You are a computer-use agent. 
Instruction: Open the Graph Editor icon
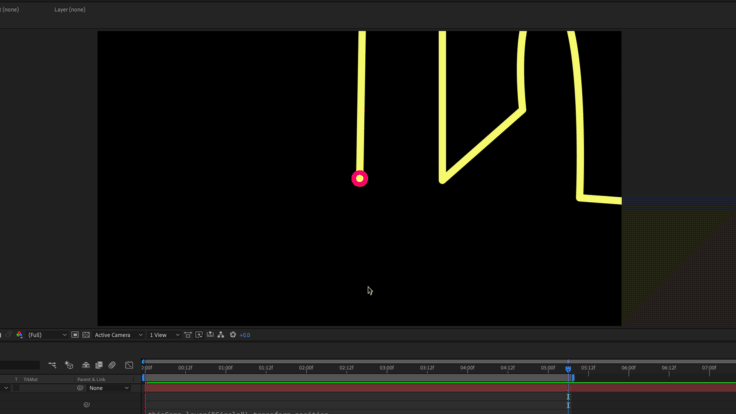tap(129, 365)
